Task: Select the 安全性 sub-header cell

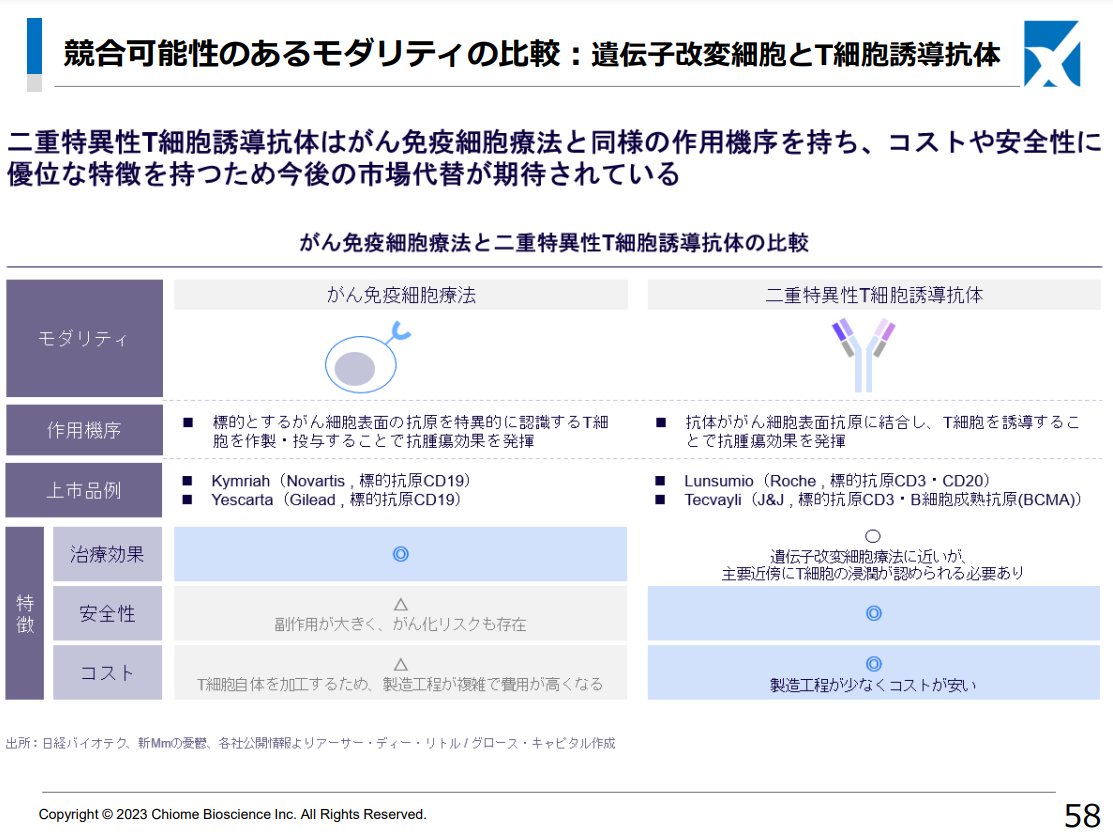Action: coord(107,613)
